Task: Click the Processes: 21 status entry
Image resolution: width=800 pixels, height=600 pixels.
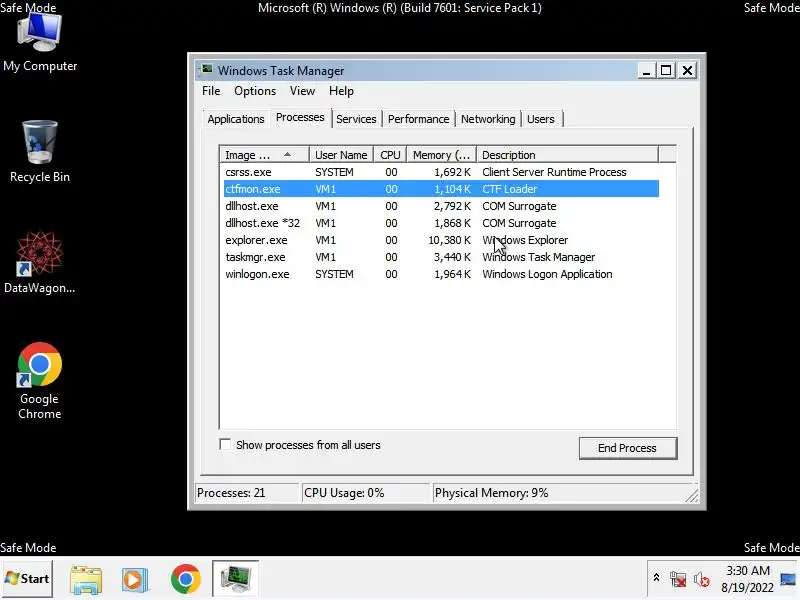Action: (247, 493)
